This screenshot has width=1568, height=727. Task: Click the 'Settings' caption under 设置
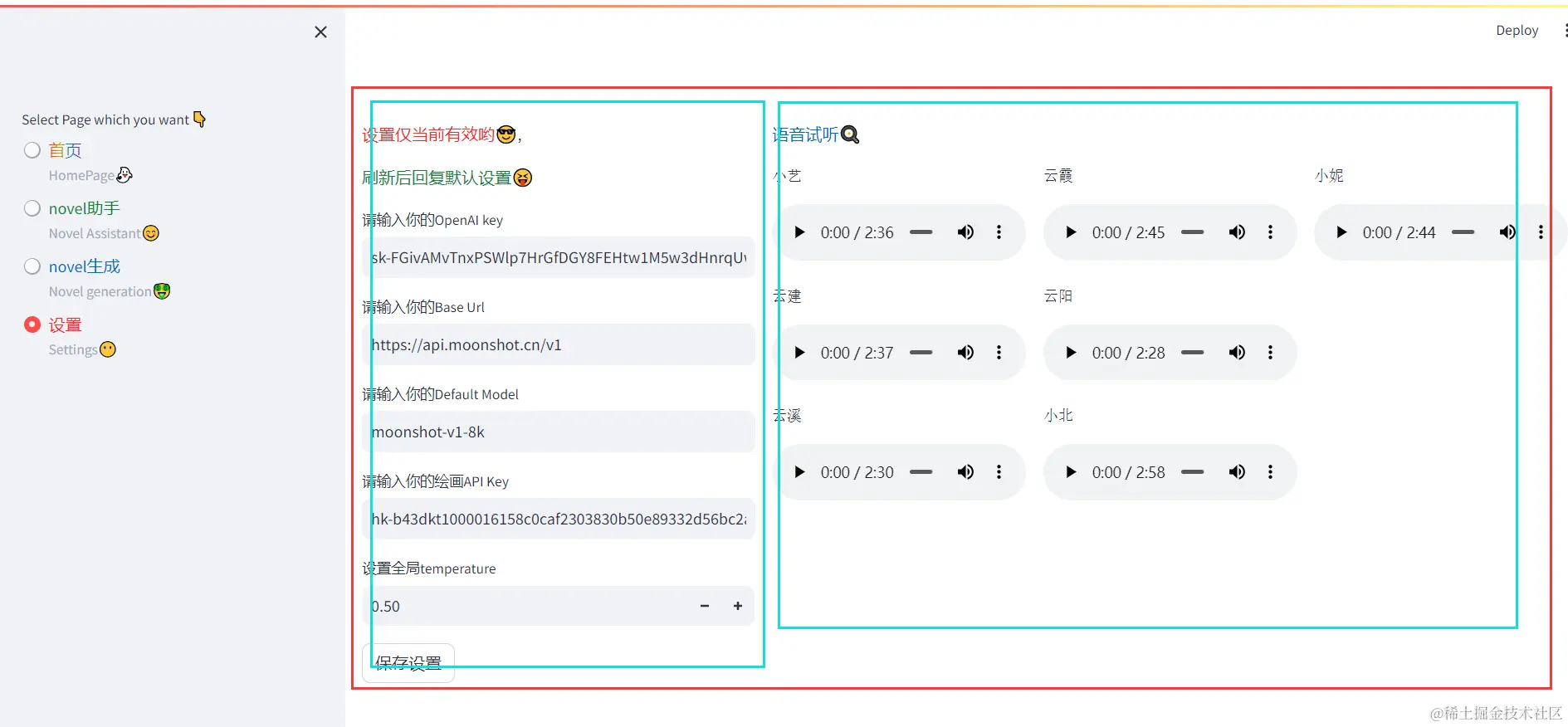[73, 349]
